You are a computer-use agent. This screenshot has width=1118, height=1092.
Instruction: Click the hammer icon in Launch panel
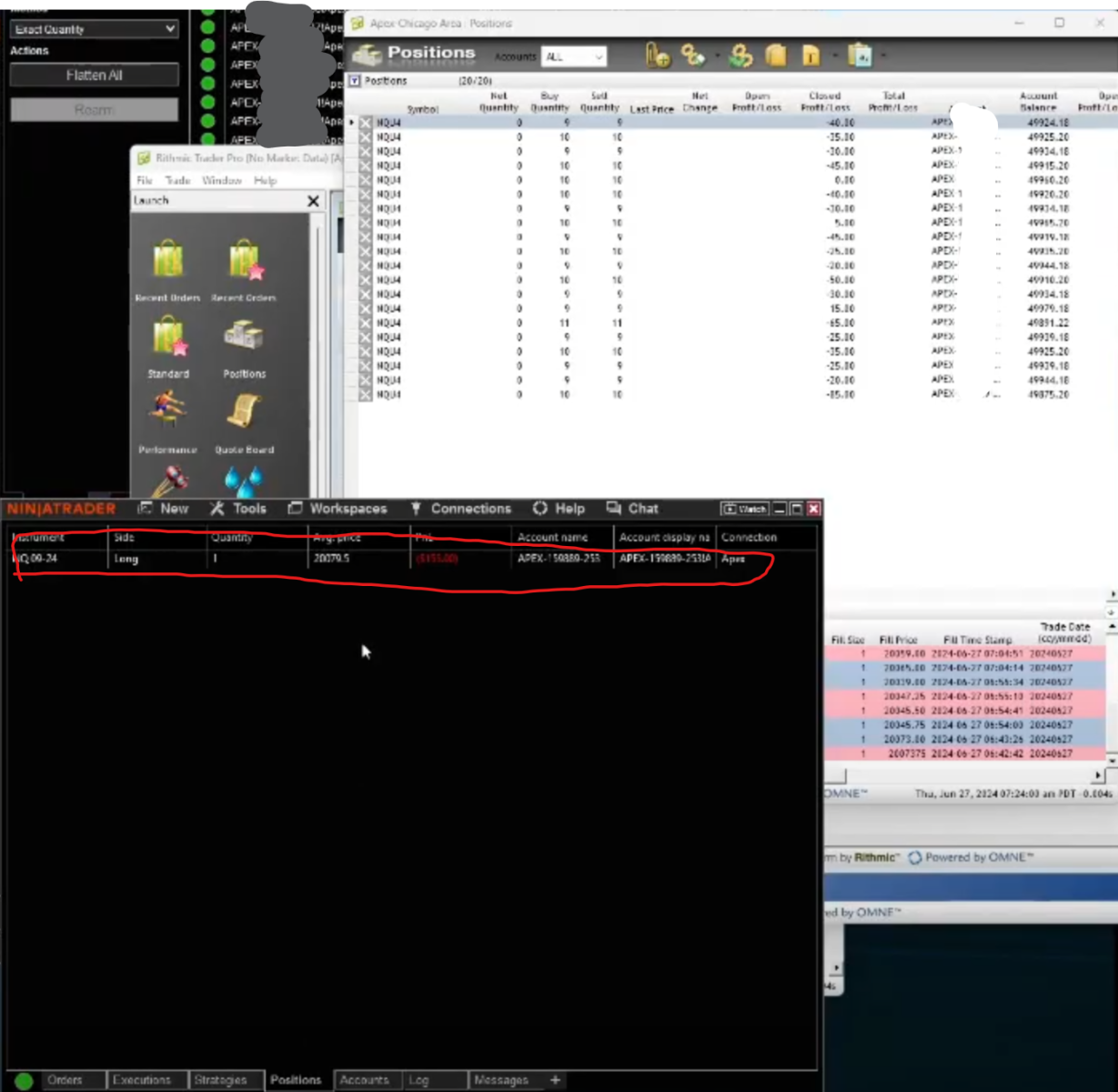coord(168,480)
